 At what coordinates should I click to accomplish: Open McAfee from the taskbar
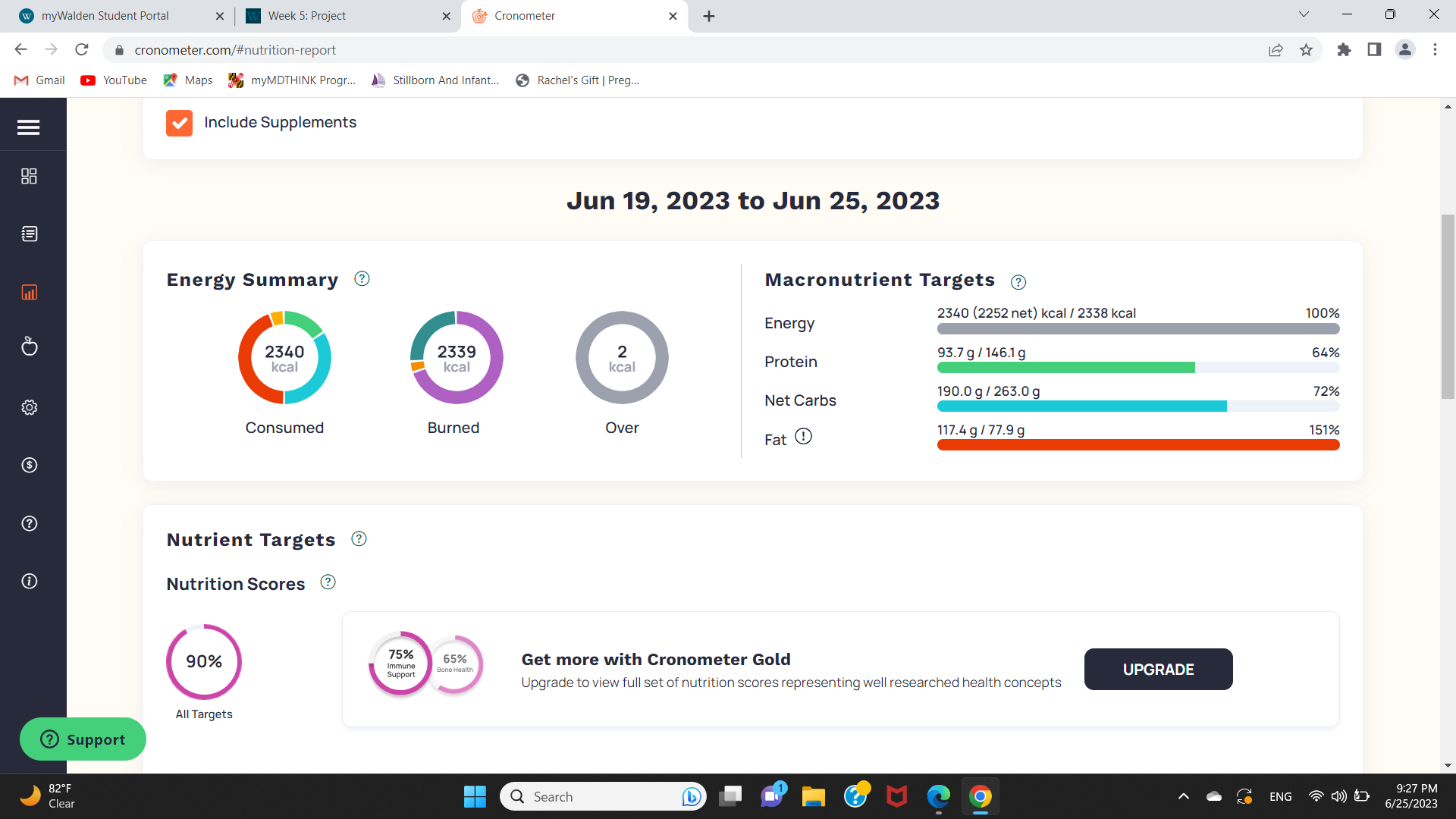[896, 796]
